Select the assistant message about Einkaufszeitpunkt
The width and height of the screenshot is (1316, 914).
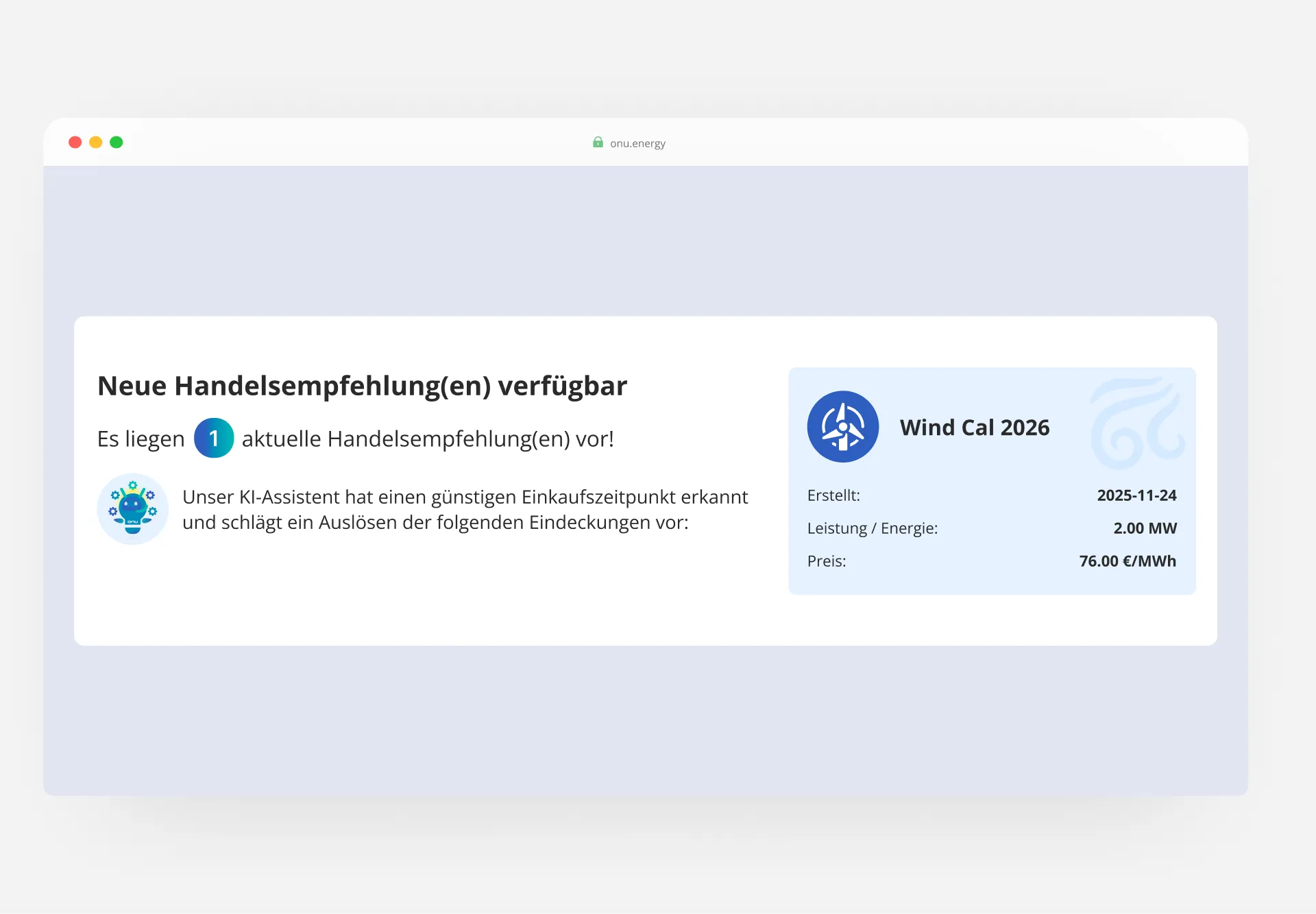465,509
